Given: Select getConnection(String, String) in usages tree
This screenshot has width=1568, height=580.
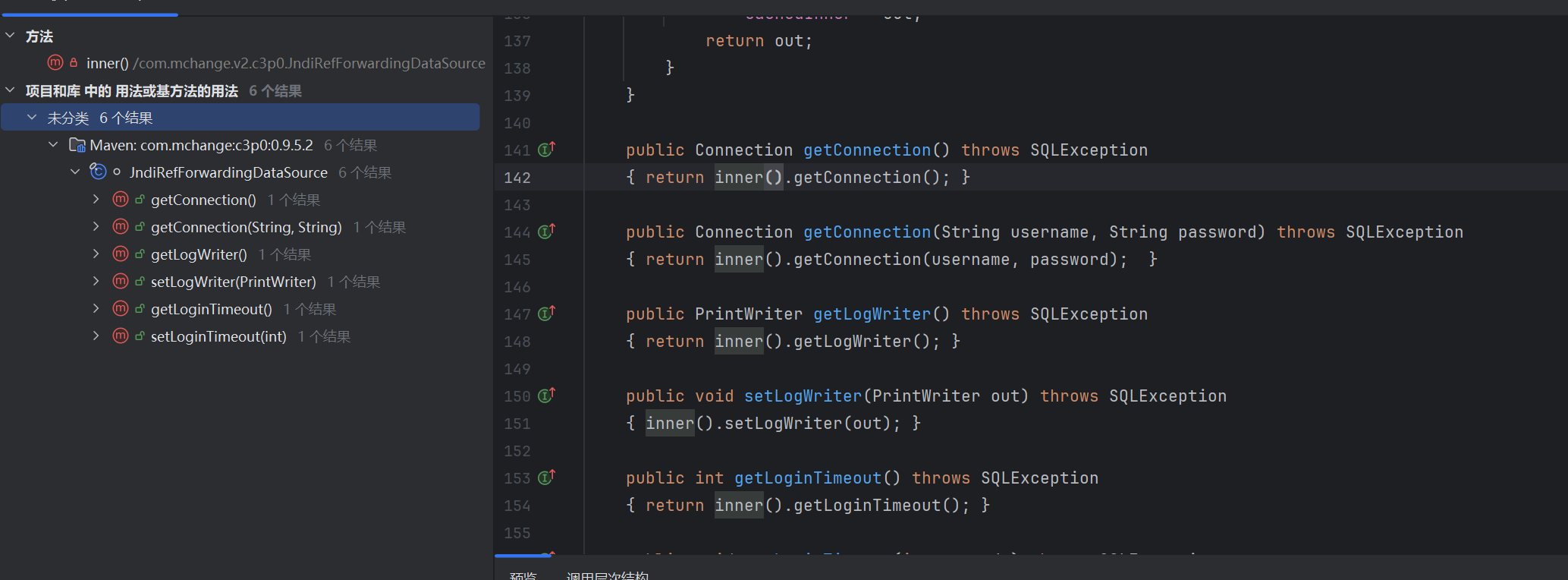Looking at the screenshot, I should pyautogui.click(x=246, y=227).
